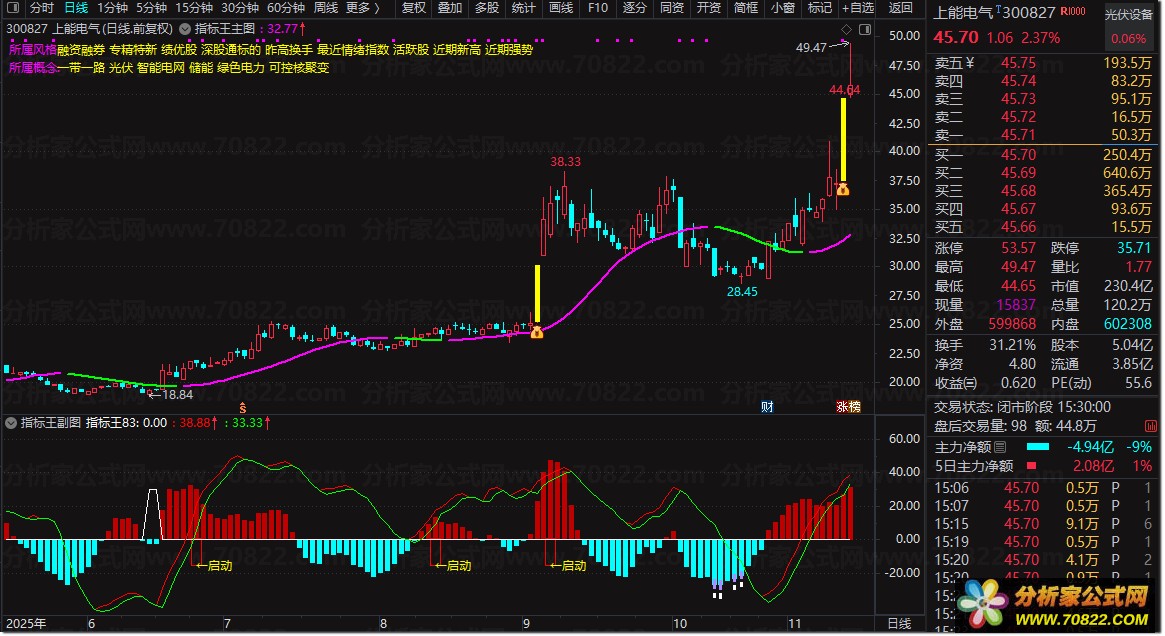Click month 9 marker on timeline
This screenshot has width=1165, height=636.
point(527,624)
